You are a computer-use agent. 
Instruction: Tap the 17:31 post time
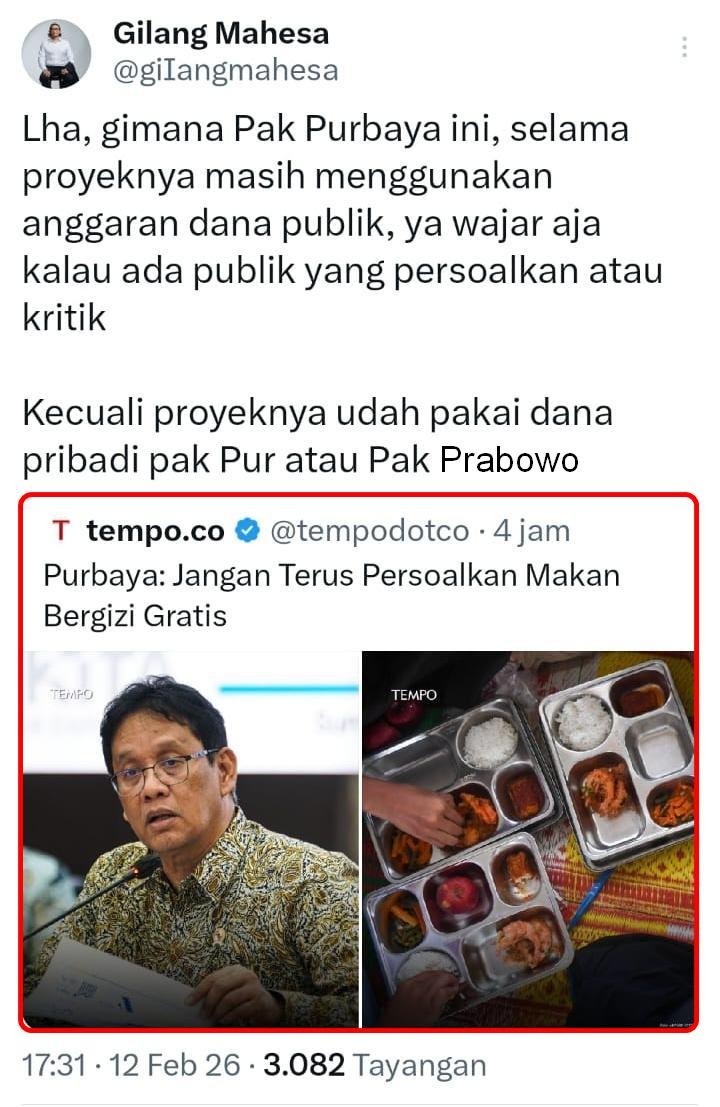pos(54,1065)
